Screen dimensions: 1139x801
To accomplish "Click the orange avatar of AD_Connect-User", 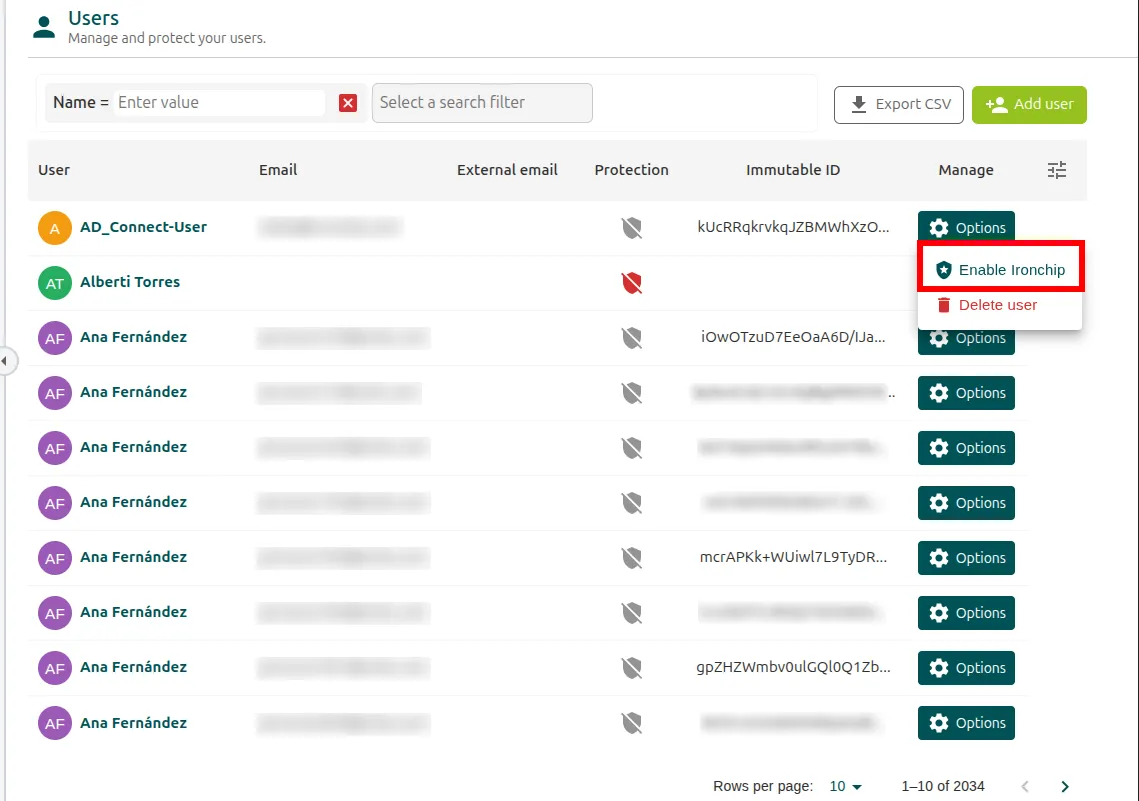I will (54, 228).
